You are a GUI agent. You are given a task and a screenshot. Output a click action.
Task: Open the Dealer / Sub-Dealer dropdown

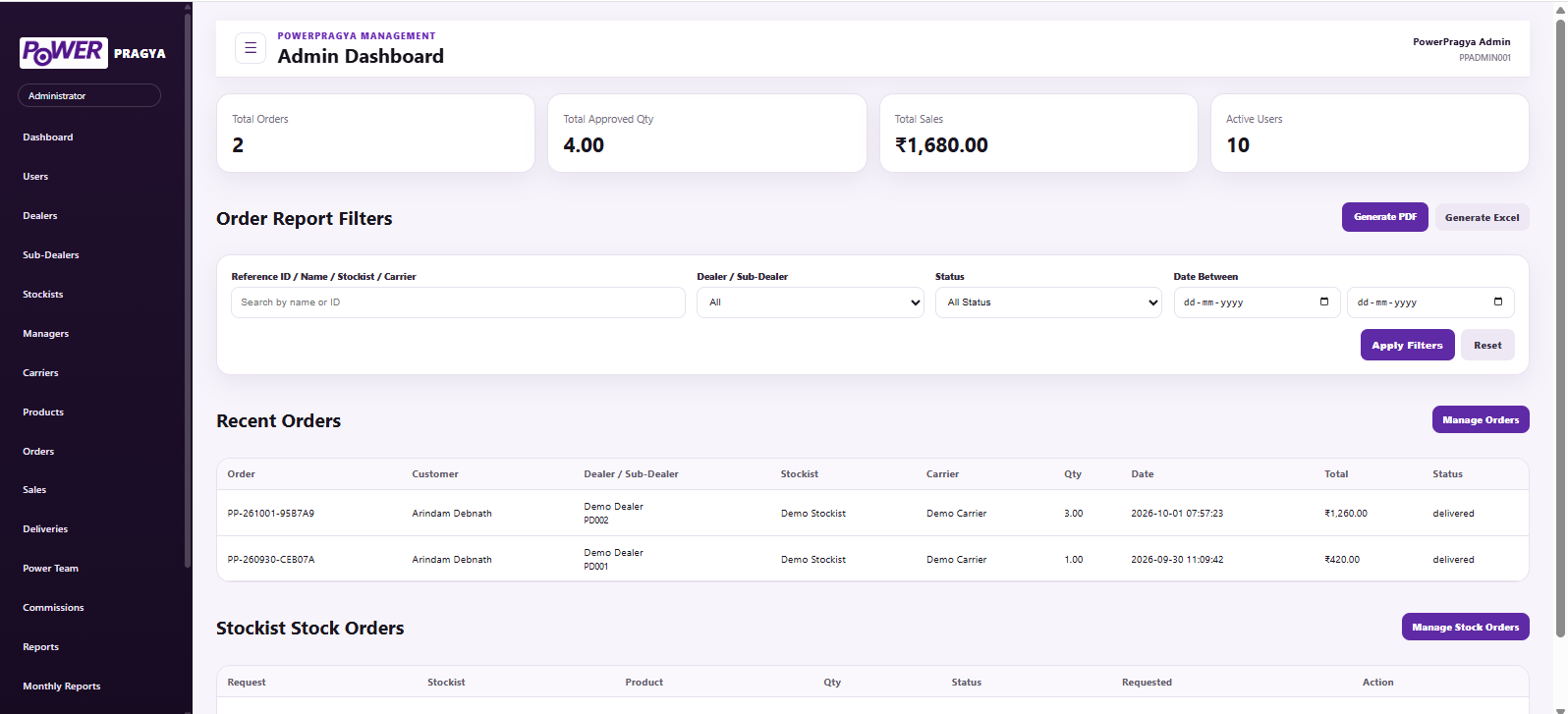(811, 302)
